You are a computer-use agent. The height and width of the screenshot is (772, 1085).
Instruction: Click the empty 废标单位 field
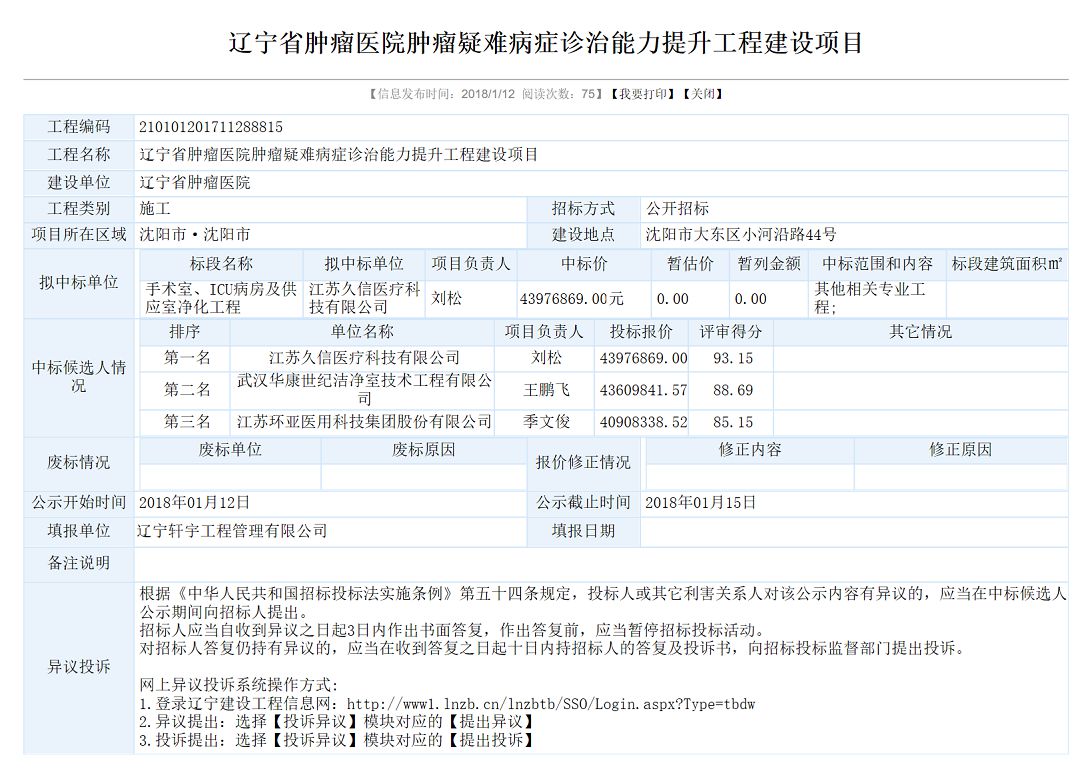click(230, 477)
